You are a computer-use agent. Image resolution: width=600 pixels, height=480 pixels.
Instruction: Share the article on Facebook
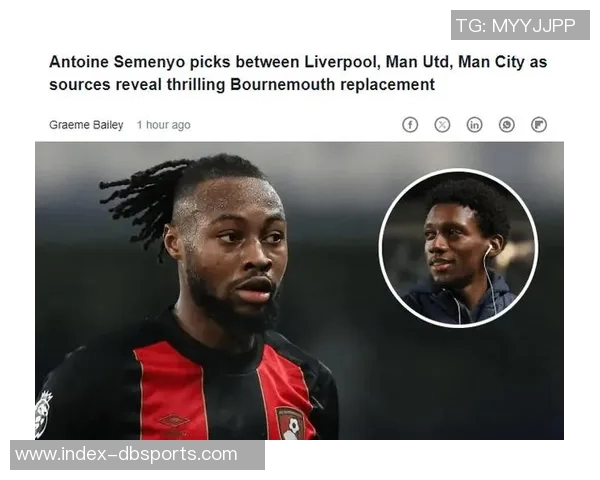[x=410, y=125]
